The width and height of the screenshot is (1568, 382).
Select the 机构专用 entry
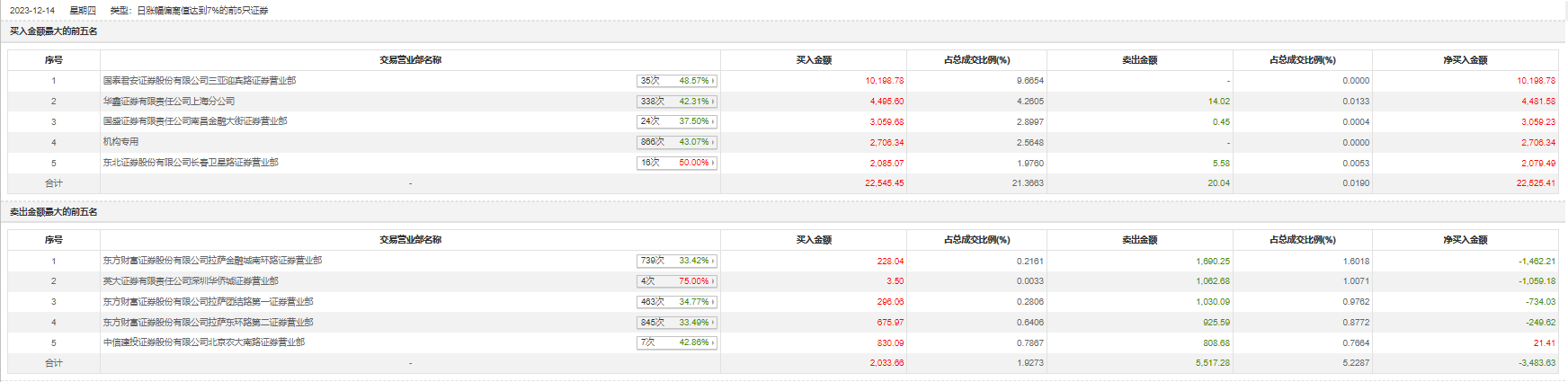tap(120, 142)
